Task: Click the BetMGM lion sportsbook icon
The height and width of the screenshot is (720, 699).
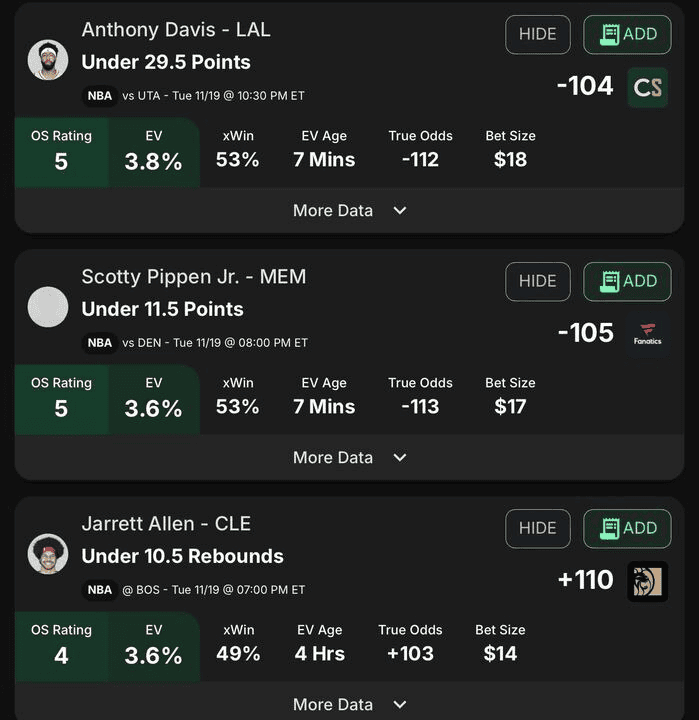Action: coord(647,581)
